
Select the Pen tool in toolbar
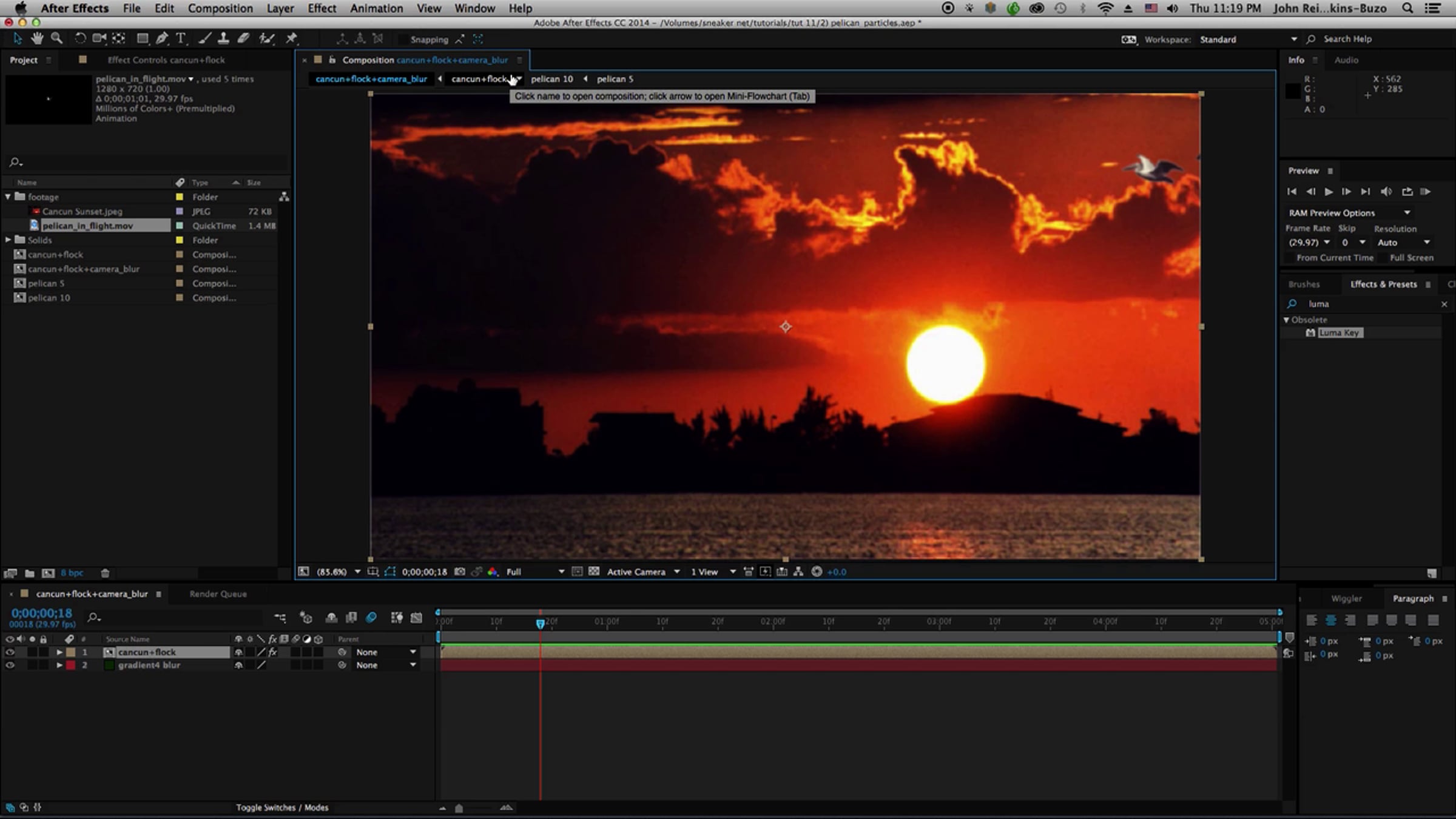pos(161,39)
